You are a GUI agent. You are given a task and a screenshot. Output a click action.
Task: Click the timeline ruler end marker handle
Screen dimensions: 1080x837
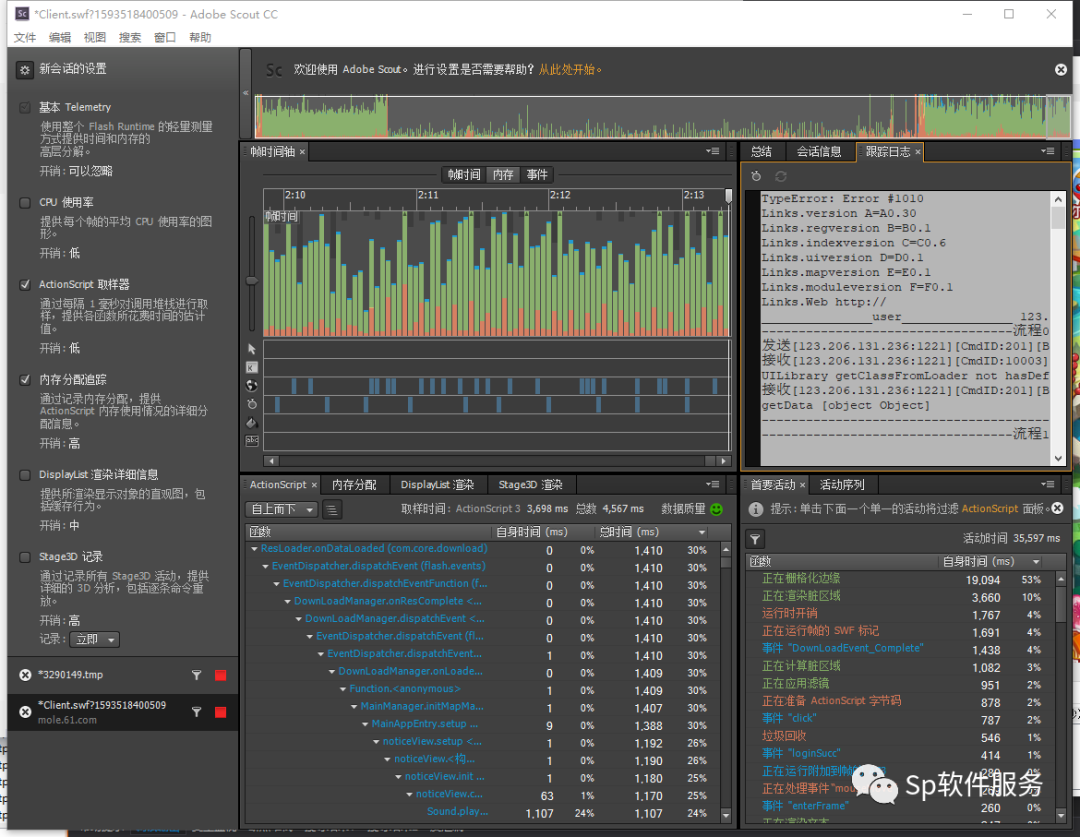[728, 196]
